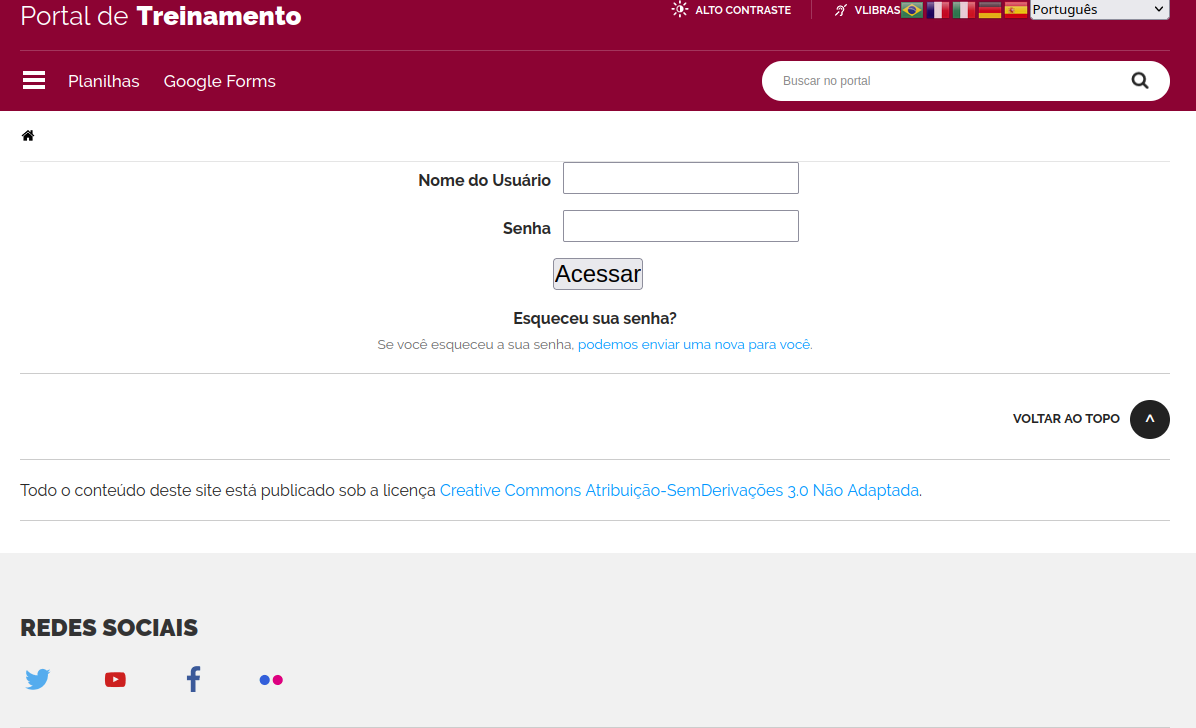This screenshot has width=1196, height=728.
Task: Enable VLibras accessibility
Action: (x=866, y=10)
